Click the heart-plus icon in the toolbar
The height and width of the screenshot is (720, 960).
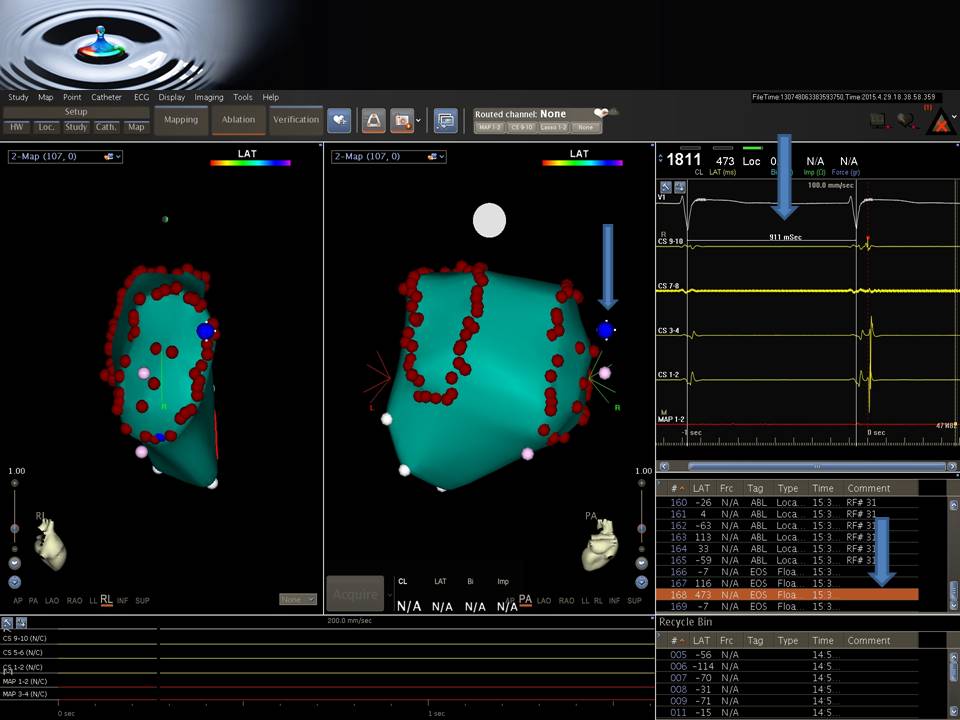[x=339, y=120]
